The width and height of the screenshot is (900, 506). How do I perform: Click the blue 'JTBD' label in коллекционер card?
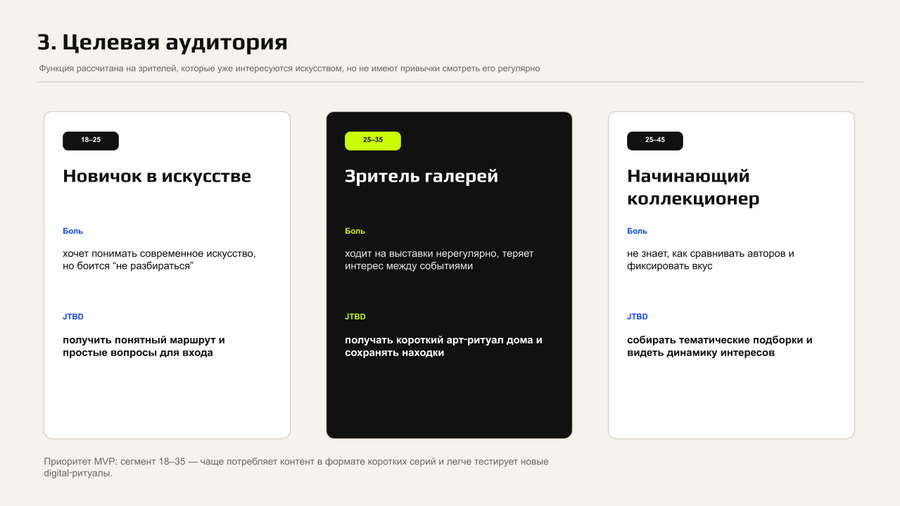point(637,317)
